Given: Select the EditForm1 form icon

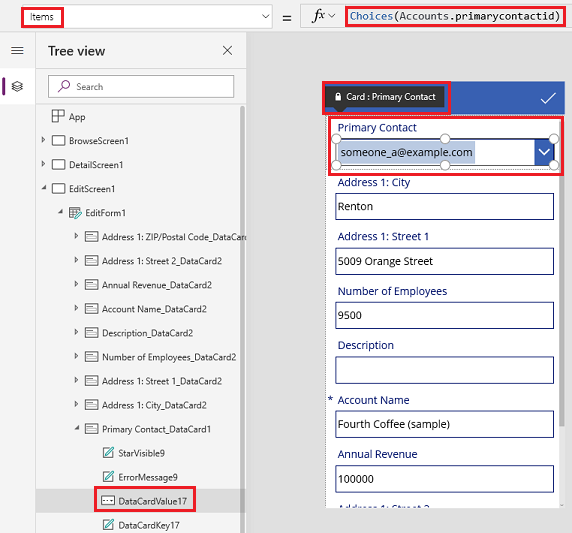Looking at the screenshot, I should [x=75, y=213].
